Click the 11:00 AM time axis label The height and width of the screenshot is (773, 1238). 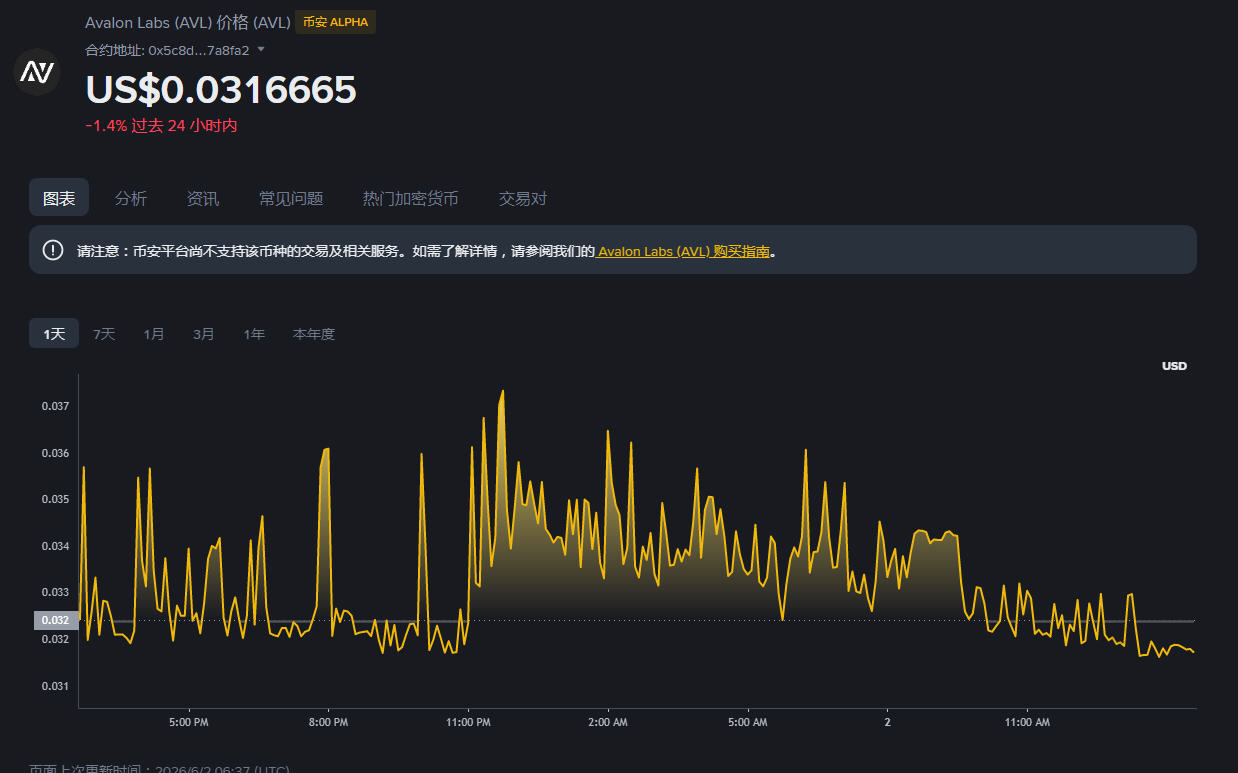[x=1028, y=722]
